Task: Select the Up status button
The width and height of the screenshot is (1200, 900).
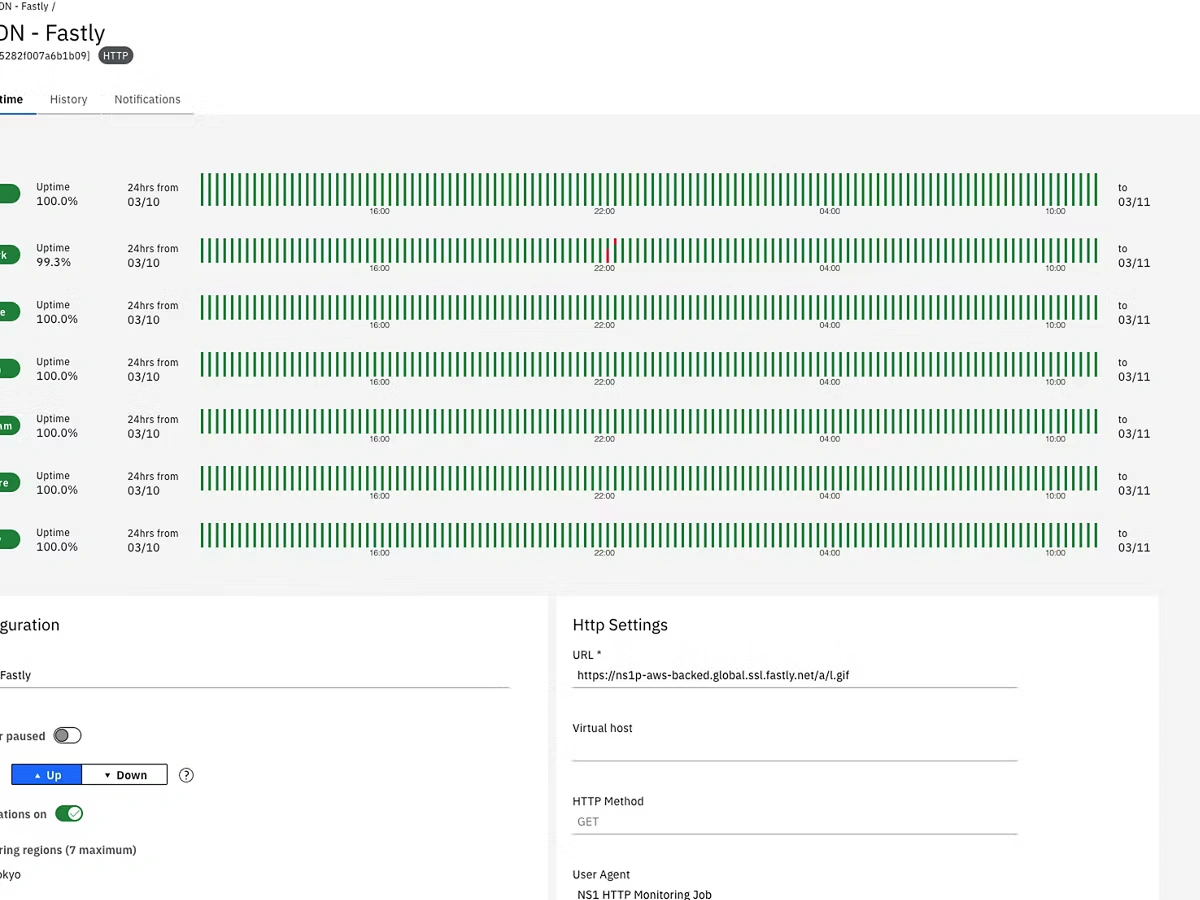Action: 46,774
